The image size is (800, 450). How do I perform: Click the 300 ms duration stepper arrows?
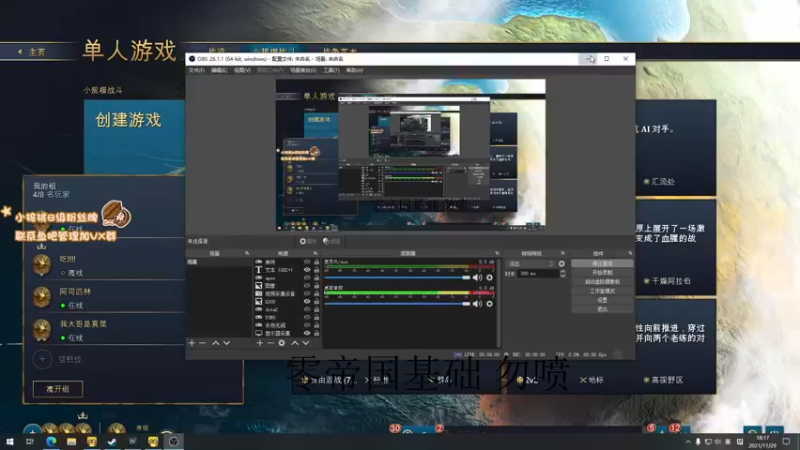click(x=562, y=274)
